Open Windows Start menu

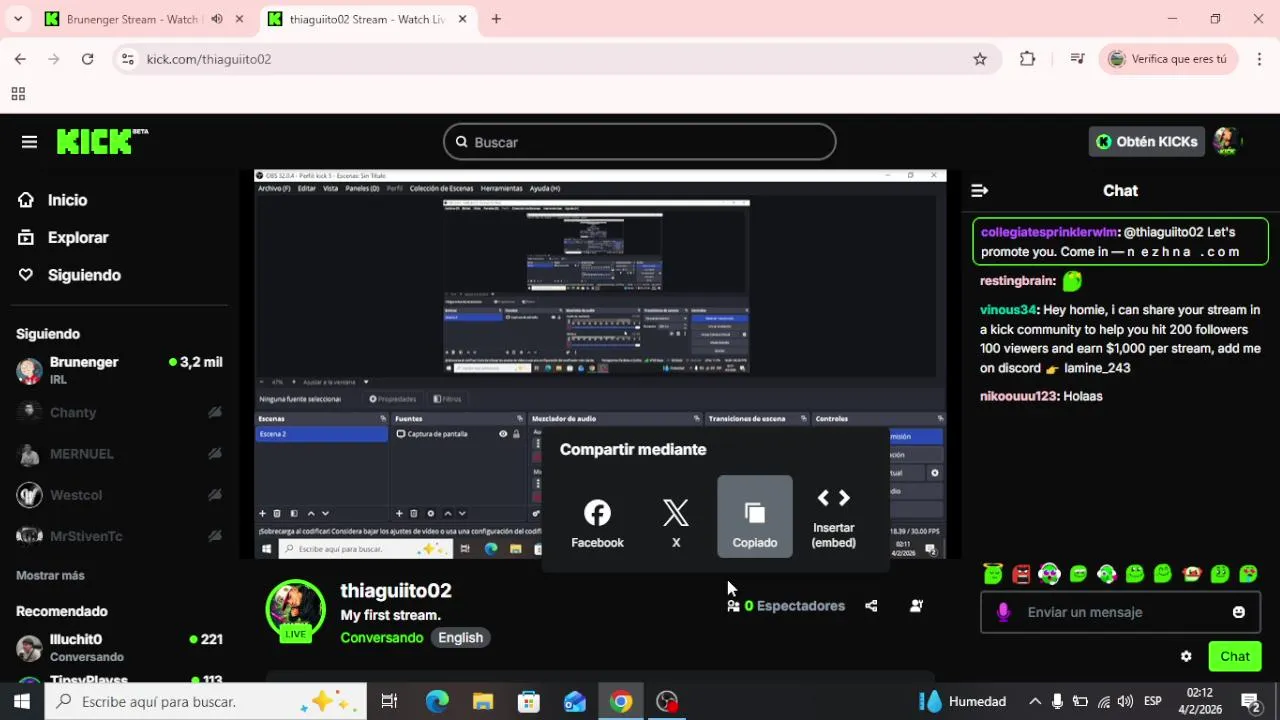click(21, 701)
